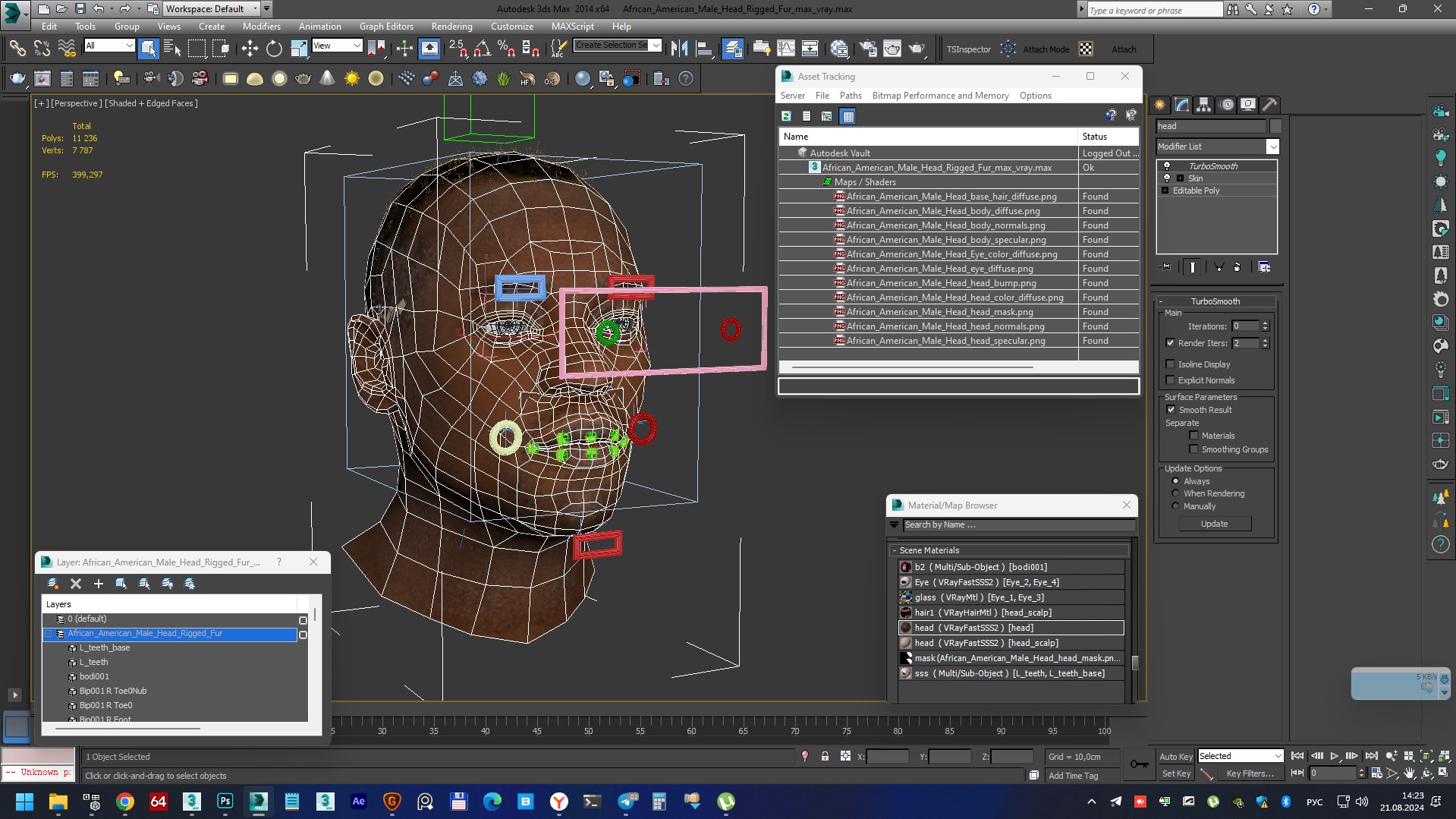Viewport: 1456px width, 819px height.
Task: Click the Set Key button
Action: pyautogui.click(x=1175, y=773)
